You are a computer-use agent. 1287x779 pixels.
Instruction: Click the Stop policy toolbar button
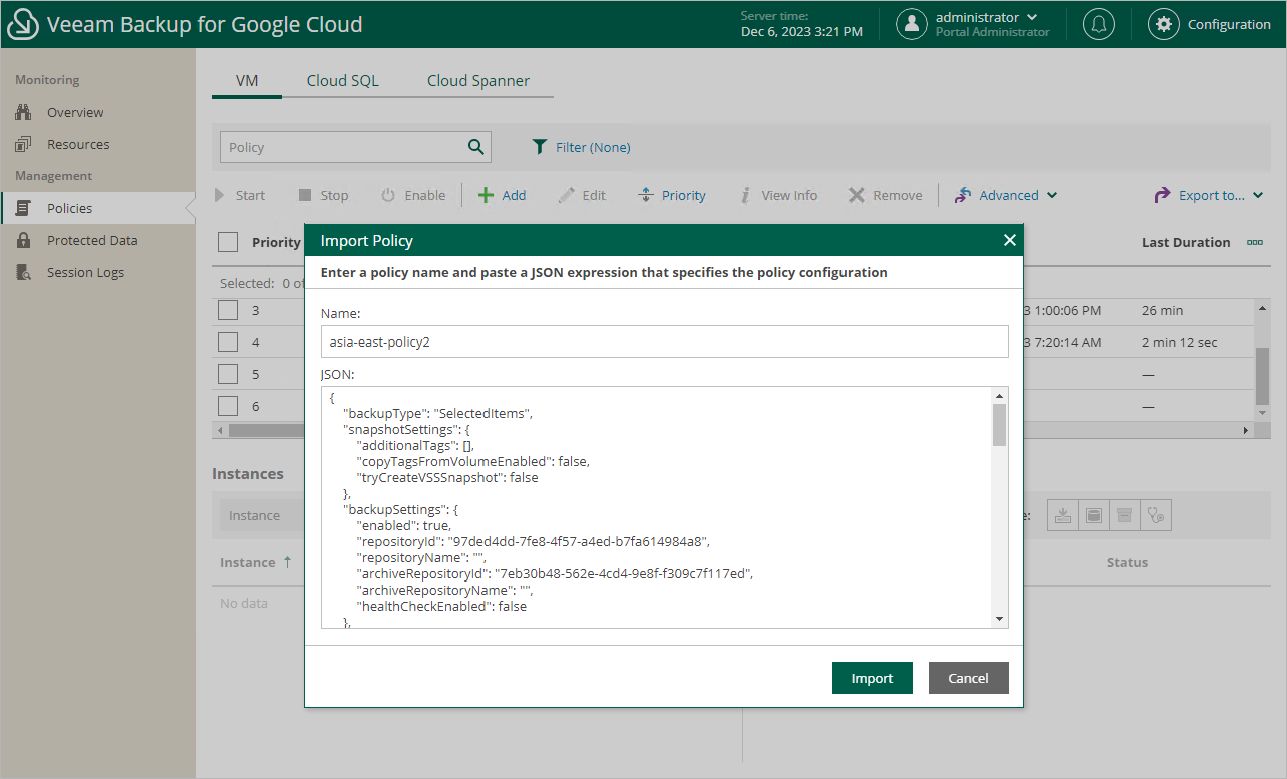pyautogui.click(x=323, y=195)
